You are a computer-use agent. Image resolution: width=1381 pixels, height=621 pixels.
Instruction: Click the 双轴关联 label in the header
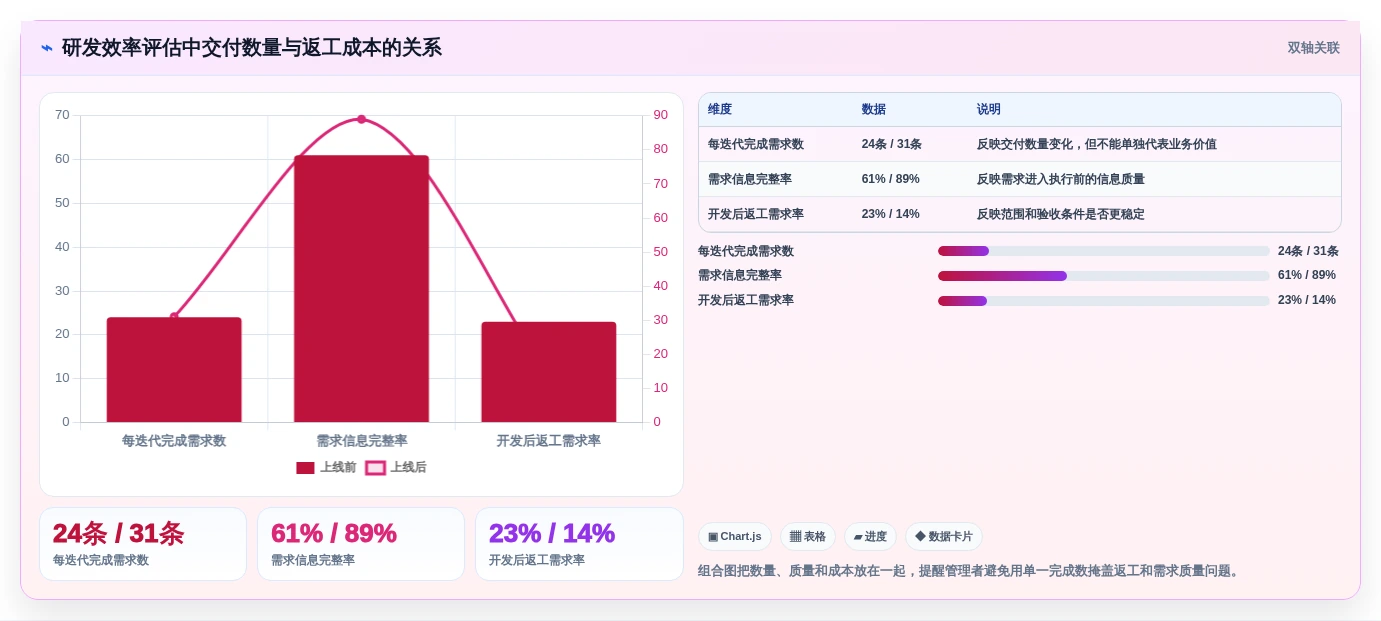(1313, 48)
